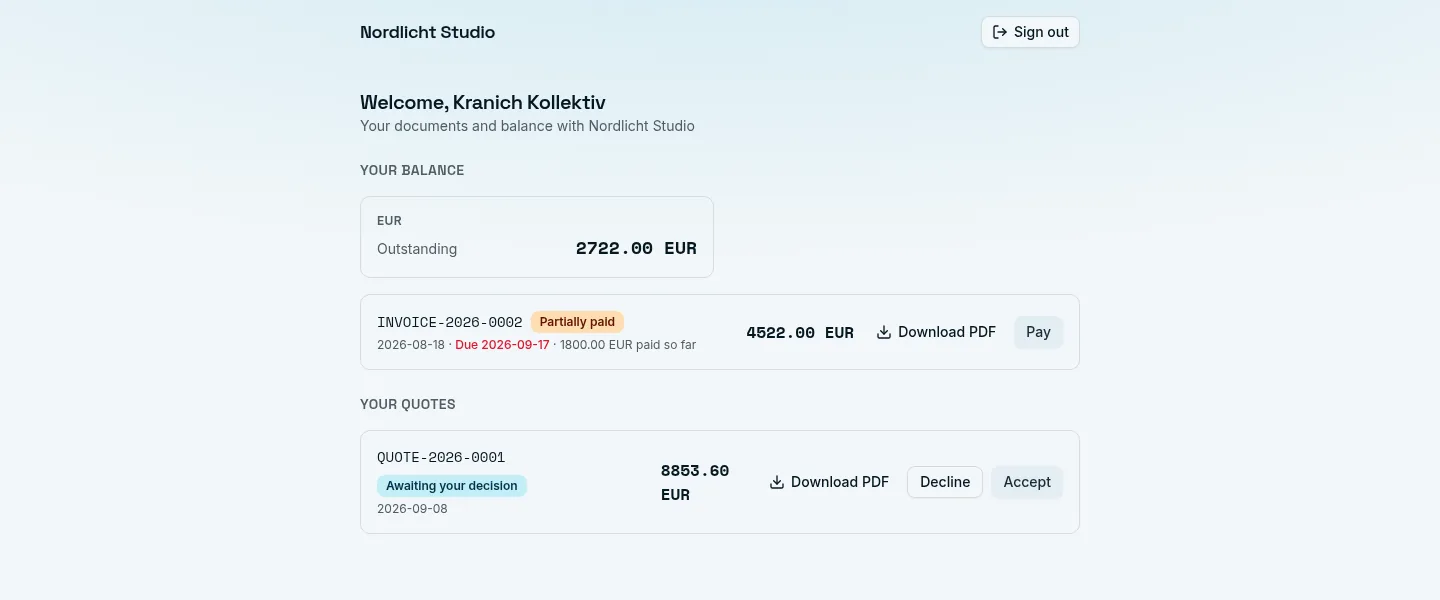Click the invoice date 2026-08-18
This screenshot has width=1440, height=600.
[411, 345]
